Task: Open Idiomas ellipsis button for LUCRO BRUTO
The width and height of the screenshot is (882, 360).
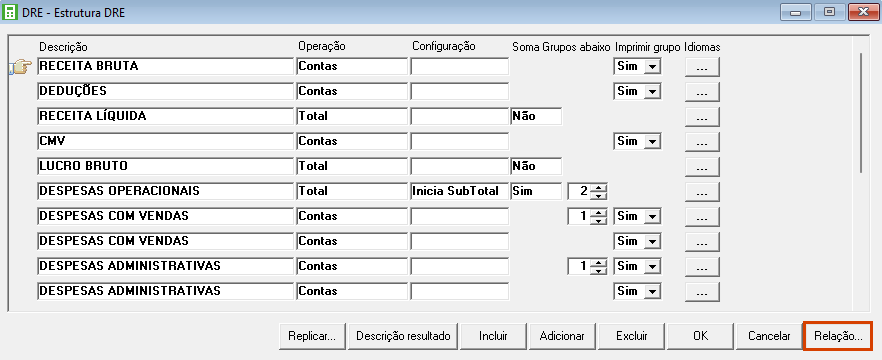Action: point(702,167)
